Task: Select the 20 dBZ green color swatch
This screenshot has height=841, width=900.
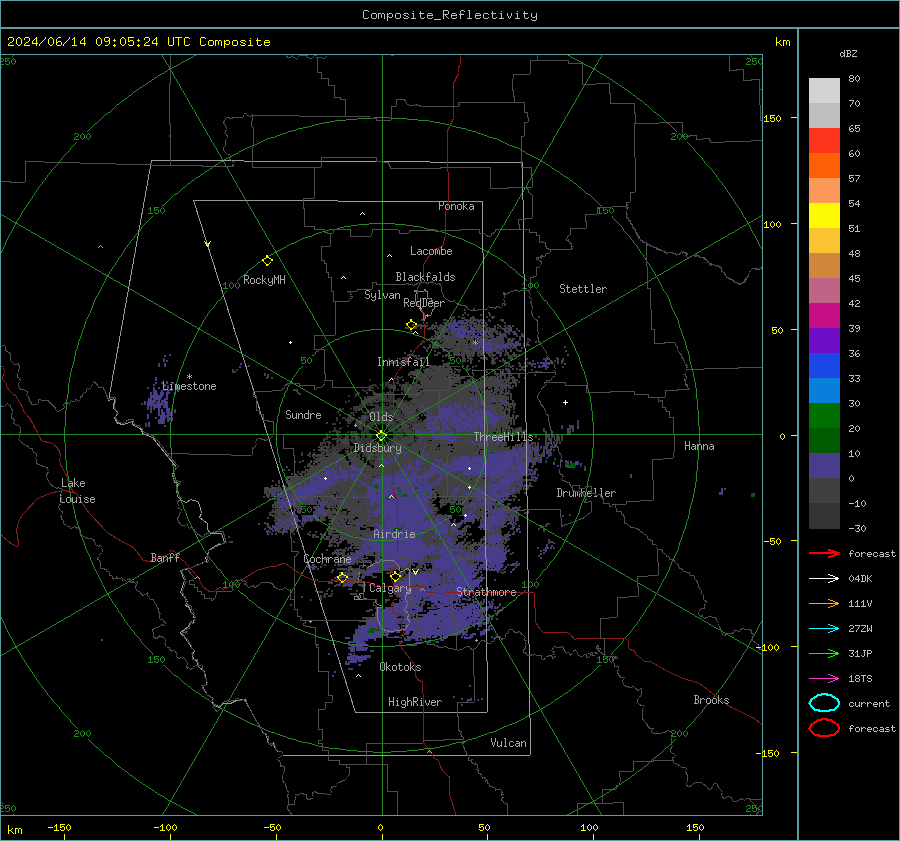Action: tap(824, 416)
